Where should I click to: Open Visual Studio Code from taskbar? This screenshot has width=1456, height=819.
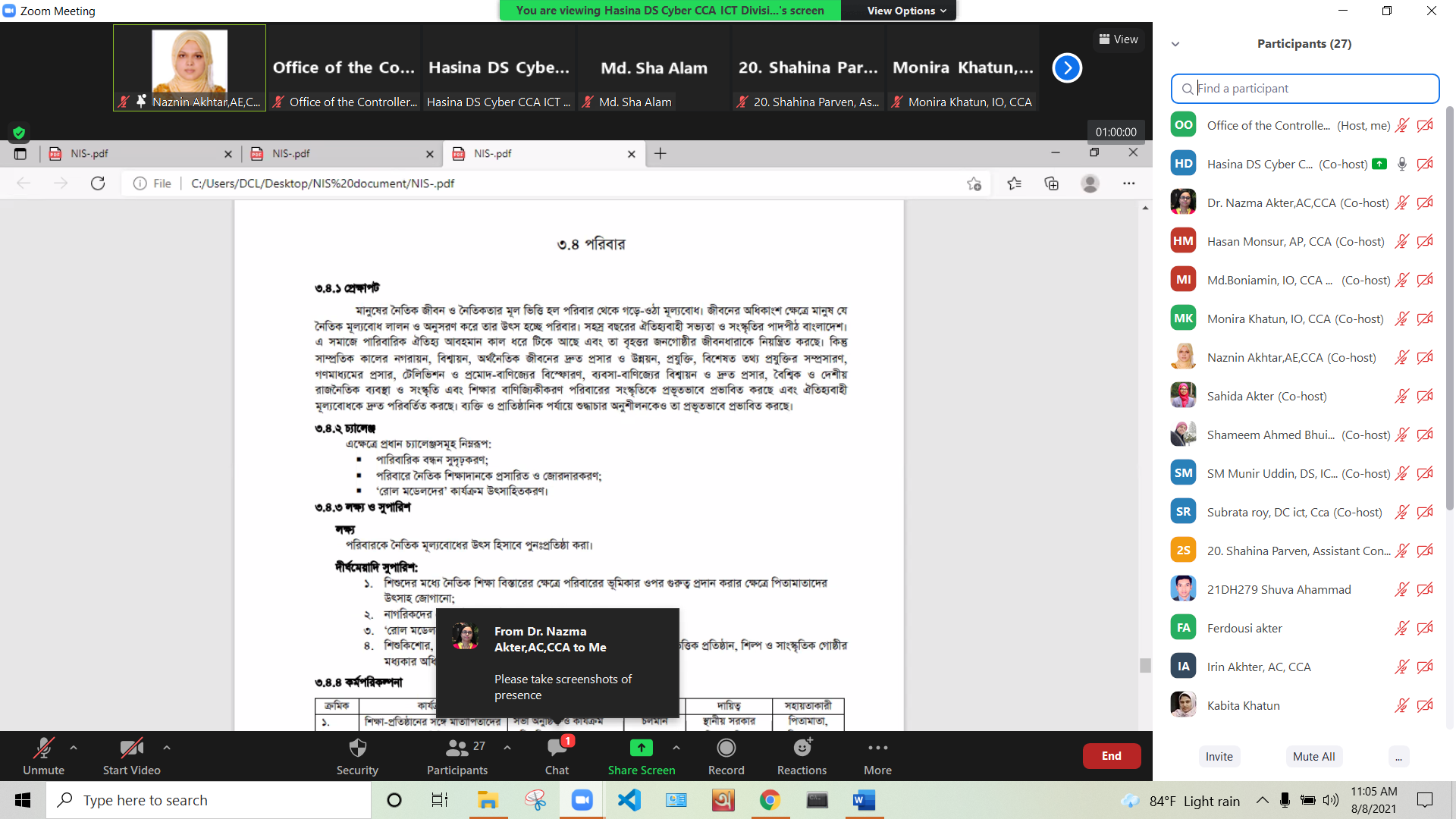[x=629, y=800]
